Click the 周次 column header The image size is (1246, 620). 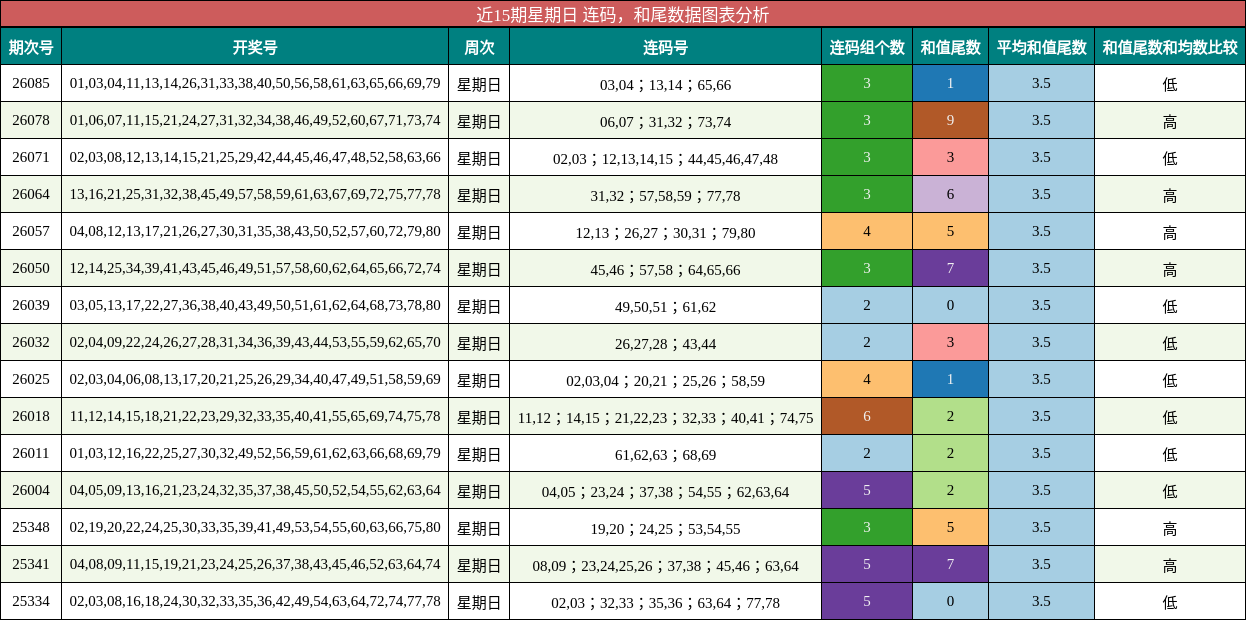[x=480, y=47]
